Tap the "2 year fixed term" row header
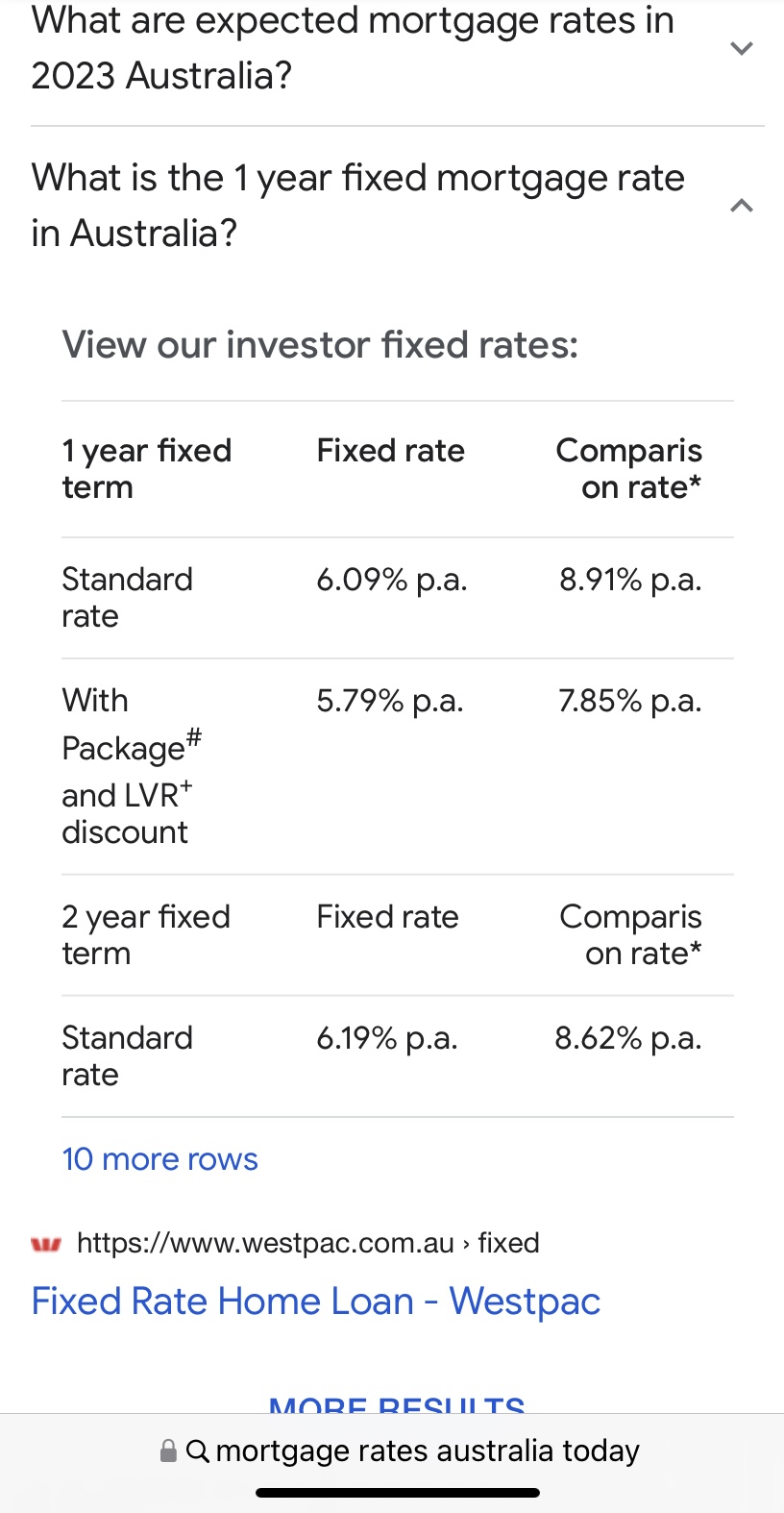The width and height of the screenshot is (784, 1513). click(x=146, y=934)
